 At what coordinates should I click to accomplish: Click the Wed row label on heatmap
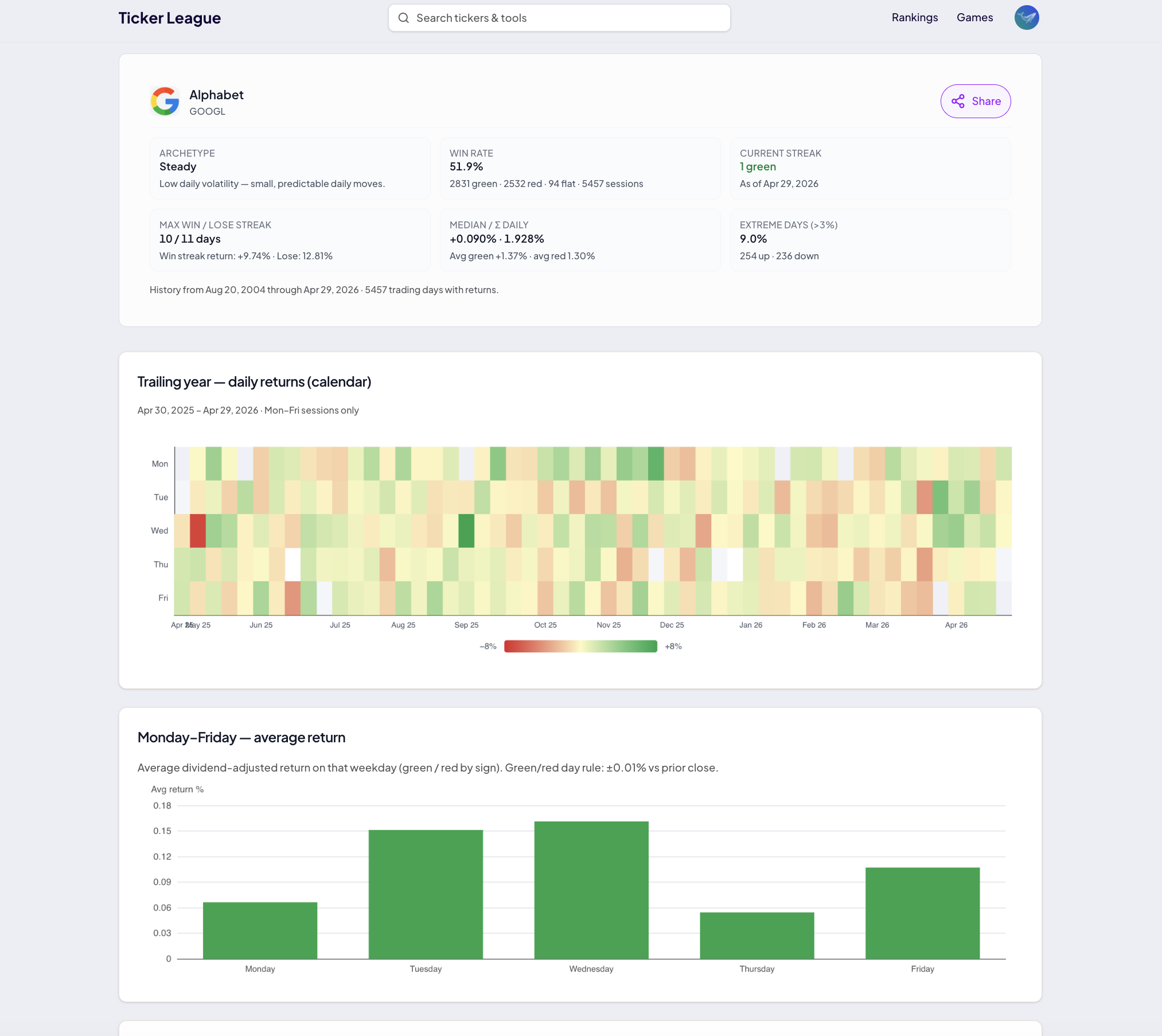tap(159, 531)
